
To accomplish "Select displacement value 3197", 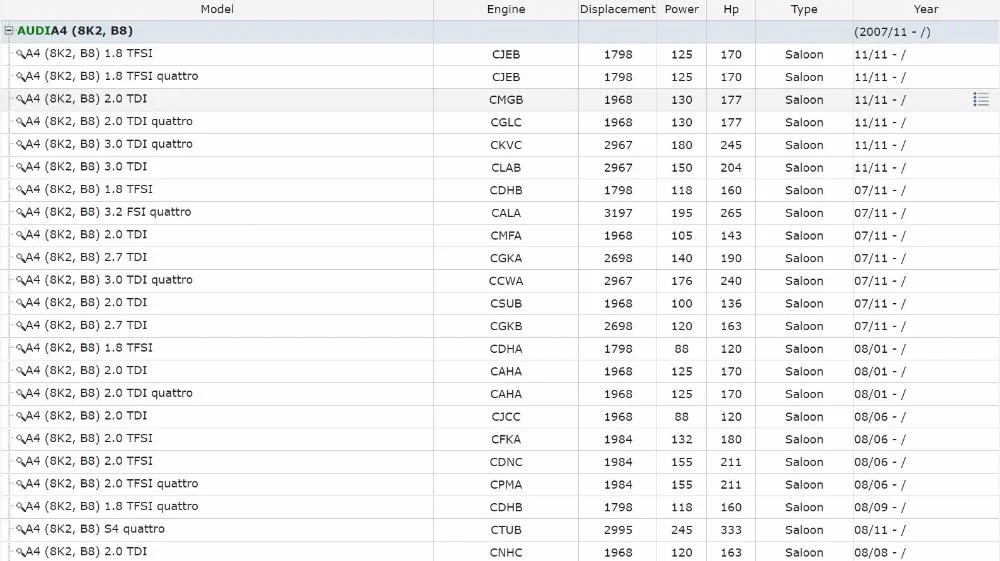I will [618, 213].
